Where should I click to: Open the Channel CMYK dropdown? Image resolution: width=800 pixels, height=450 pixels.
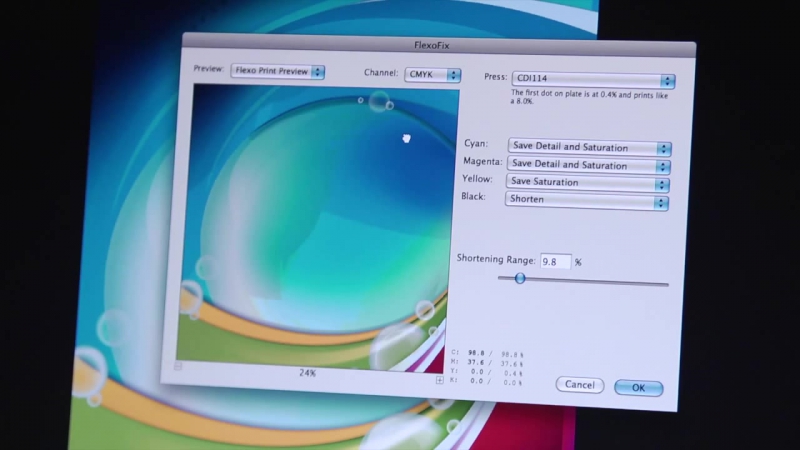click(x=433, y=74)
